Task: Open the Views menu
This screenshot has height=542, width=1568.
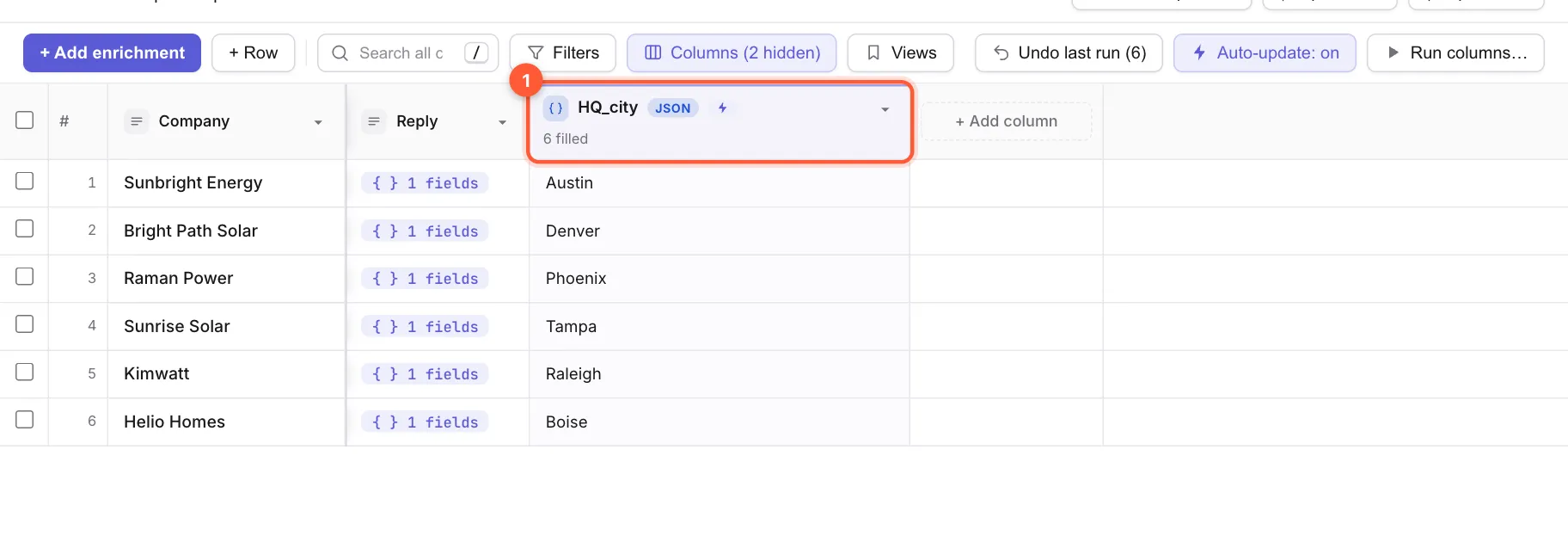Action: [901, 52]
